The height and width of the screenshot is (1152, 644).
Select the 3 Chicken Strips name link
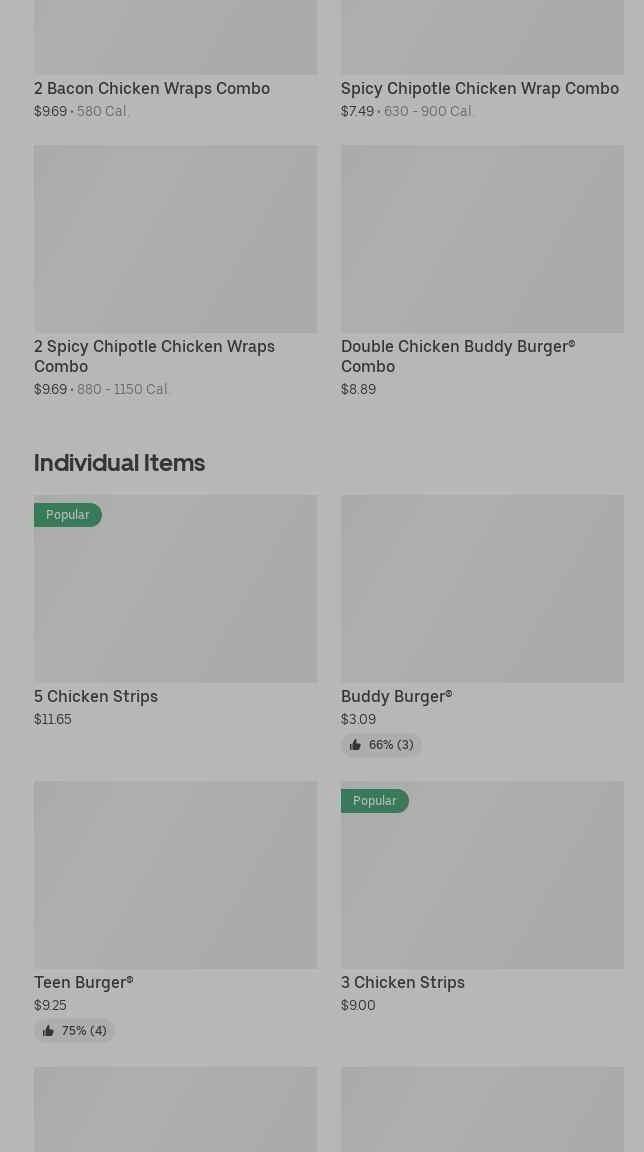403,982
